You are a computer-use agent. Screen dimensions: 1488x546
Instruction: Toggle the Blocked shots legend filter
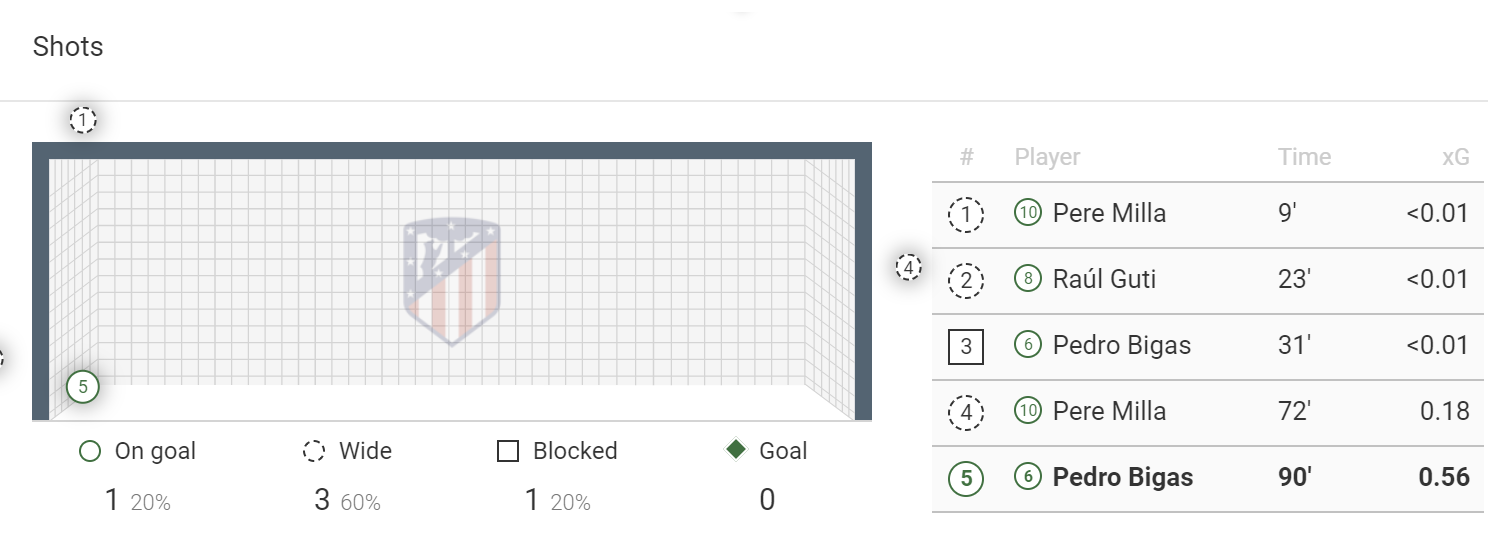(x=557, y=451)
